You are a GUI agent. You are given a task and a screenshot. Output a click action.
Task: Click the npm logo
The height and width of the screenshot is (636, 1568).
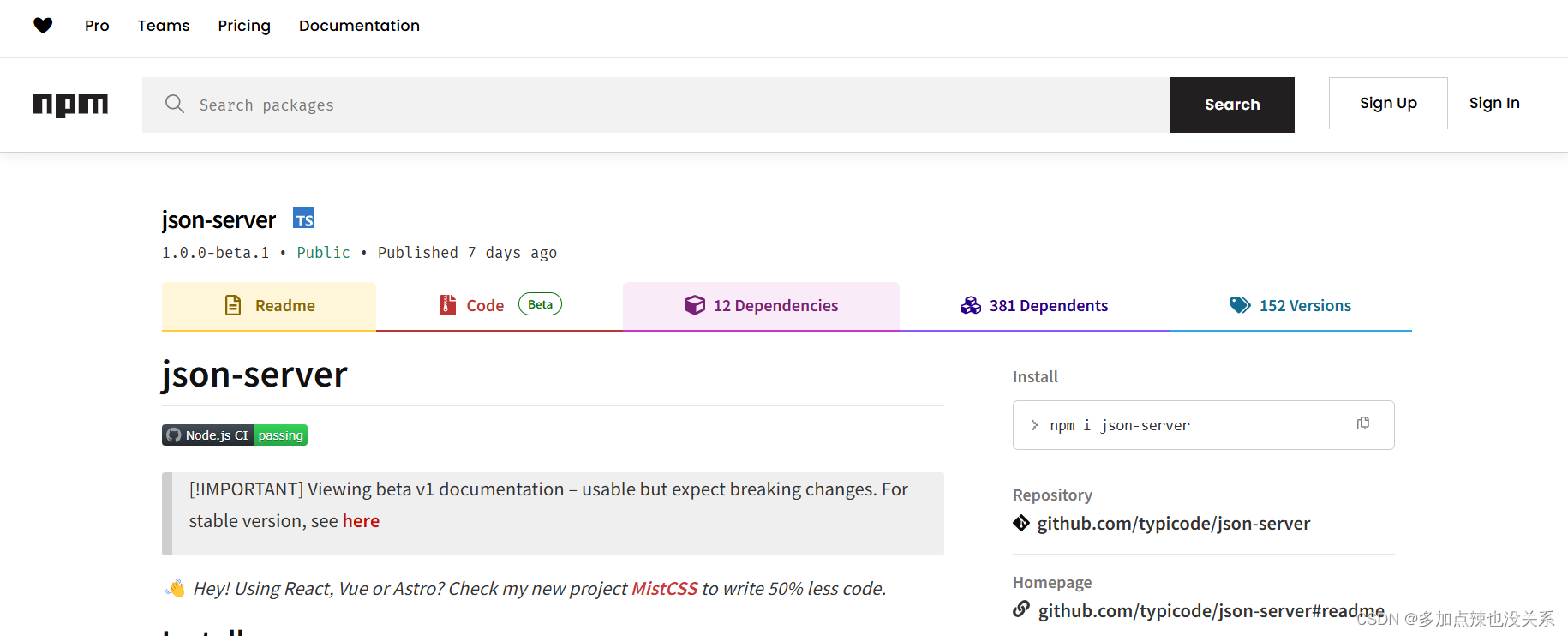[70, 105]
